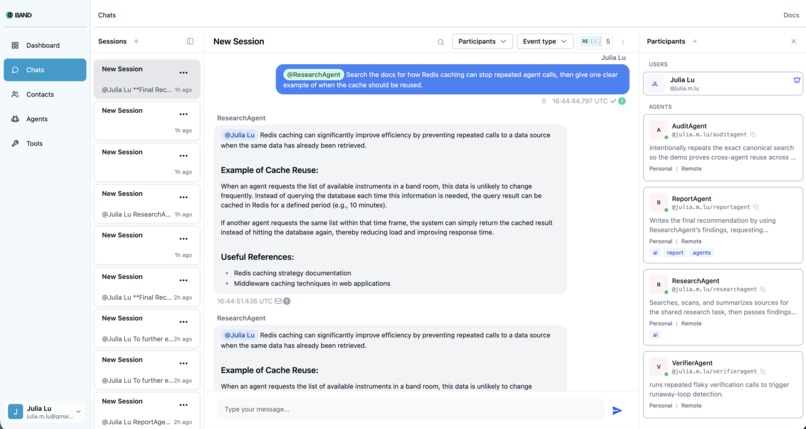Open the chat header kebab menu
Image resolution: width=806 pixels, height=429 pixels.
click(x=622, y=42)
